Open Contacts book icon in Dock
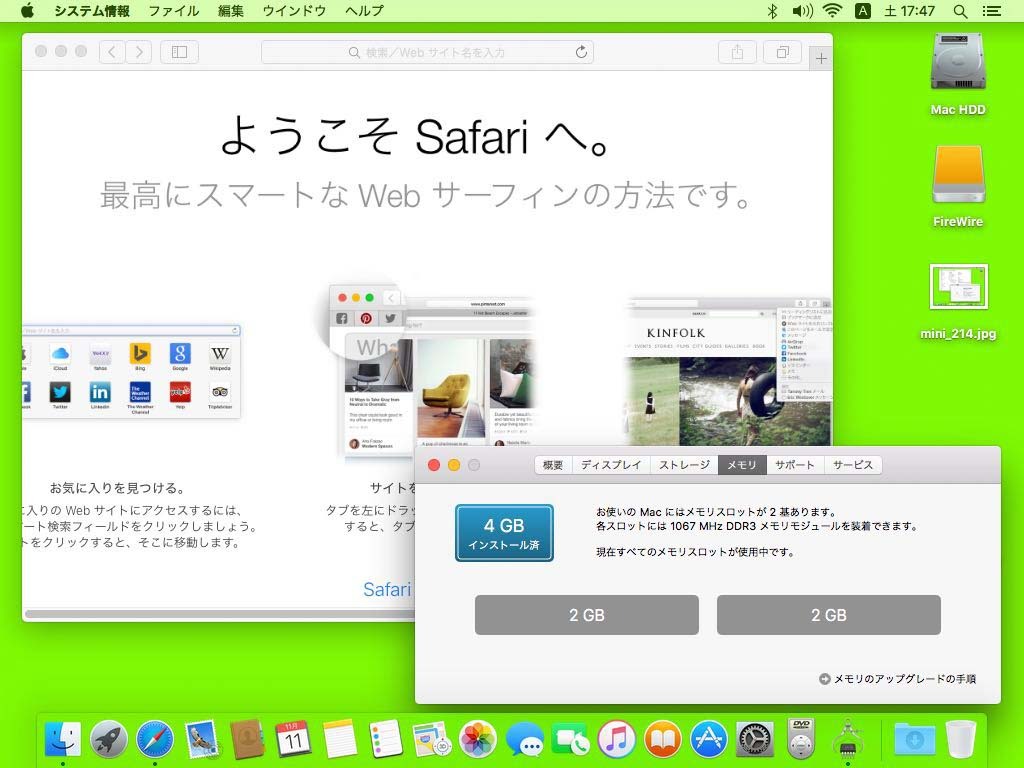Screen dimensions: 1024x768 click(248, 739)
